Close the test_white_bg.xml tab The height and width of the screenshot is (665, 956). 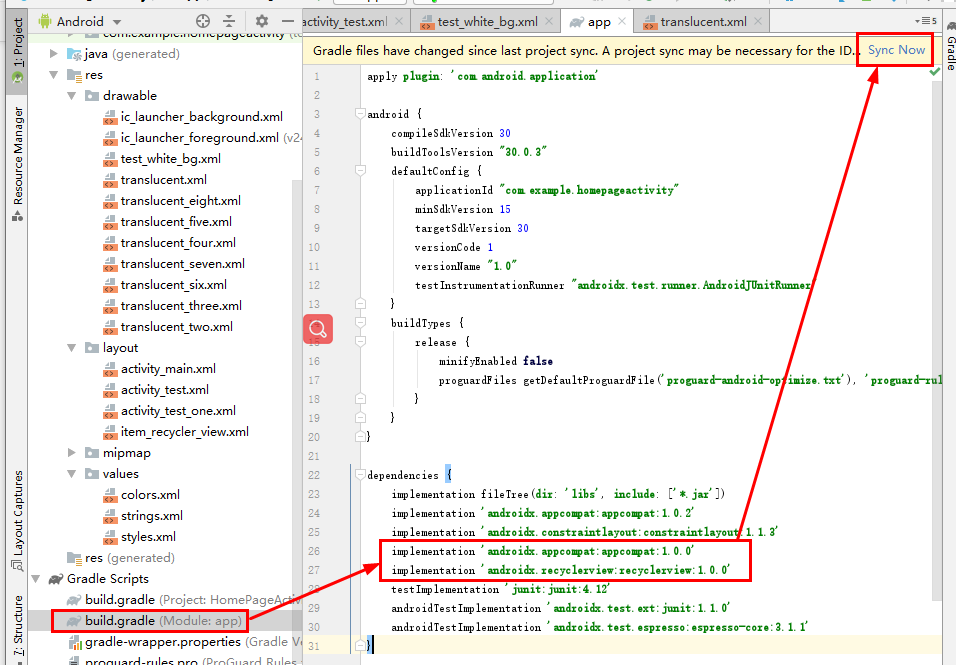coord(549,21)
